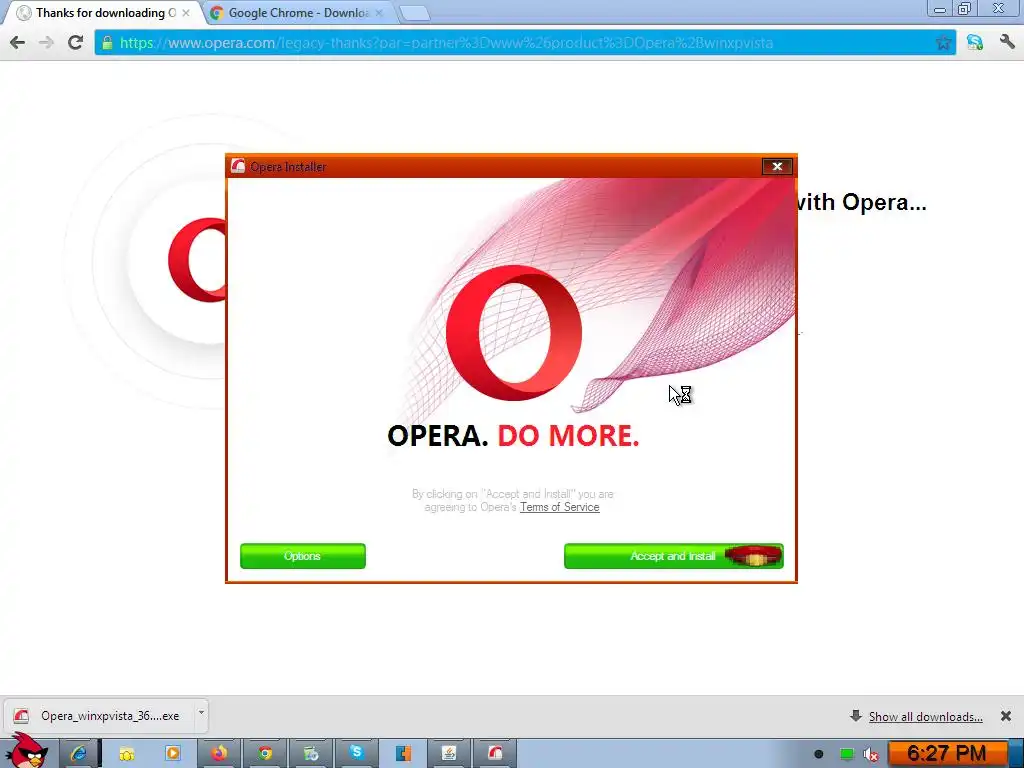Click the green monitor tray icon

tap(846, 754)
